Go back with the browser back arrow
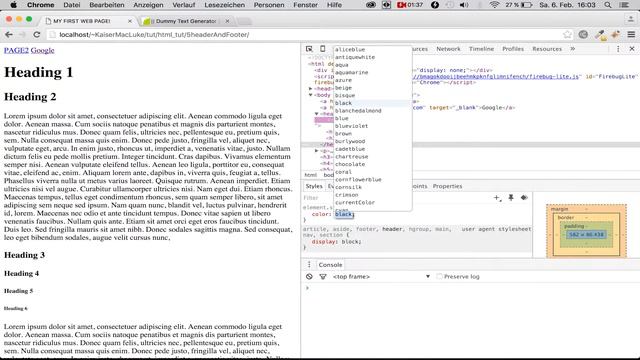Viewport: 640px width, 360px height. click(9, 35)
